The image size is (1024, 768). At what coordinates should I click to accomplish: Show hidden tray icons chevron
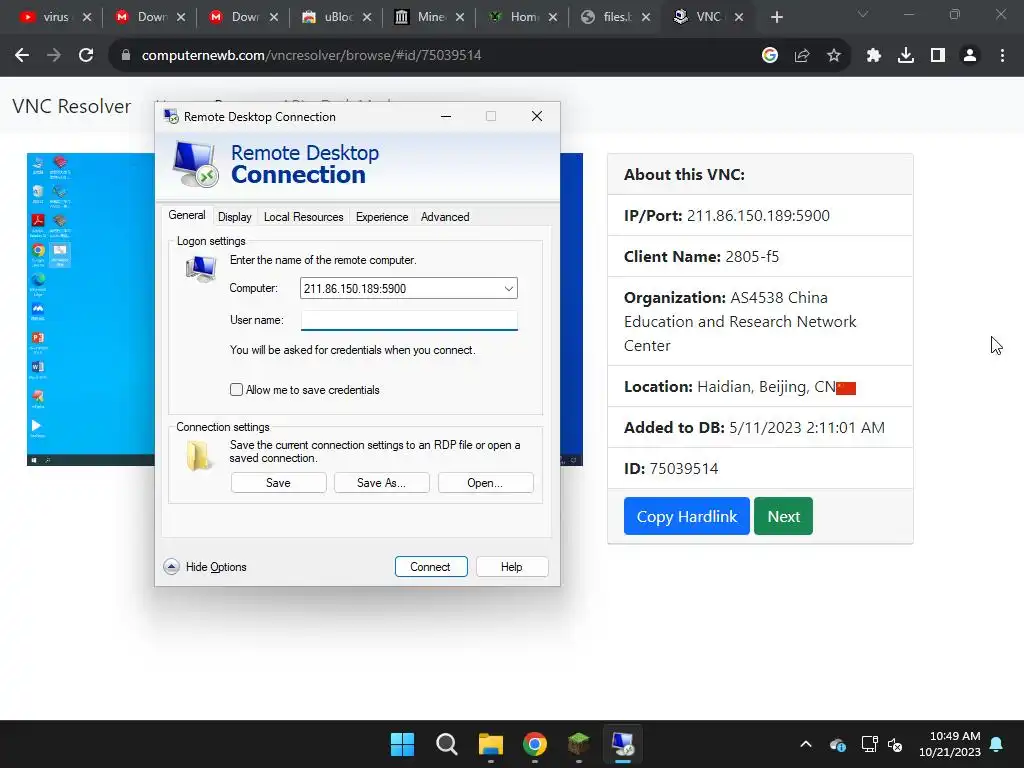coord(806,744)
